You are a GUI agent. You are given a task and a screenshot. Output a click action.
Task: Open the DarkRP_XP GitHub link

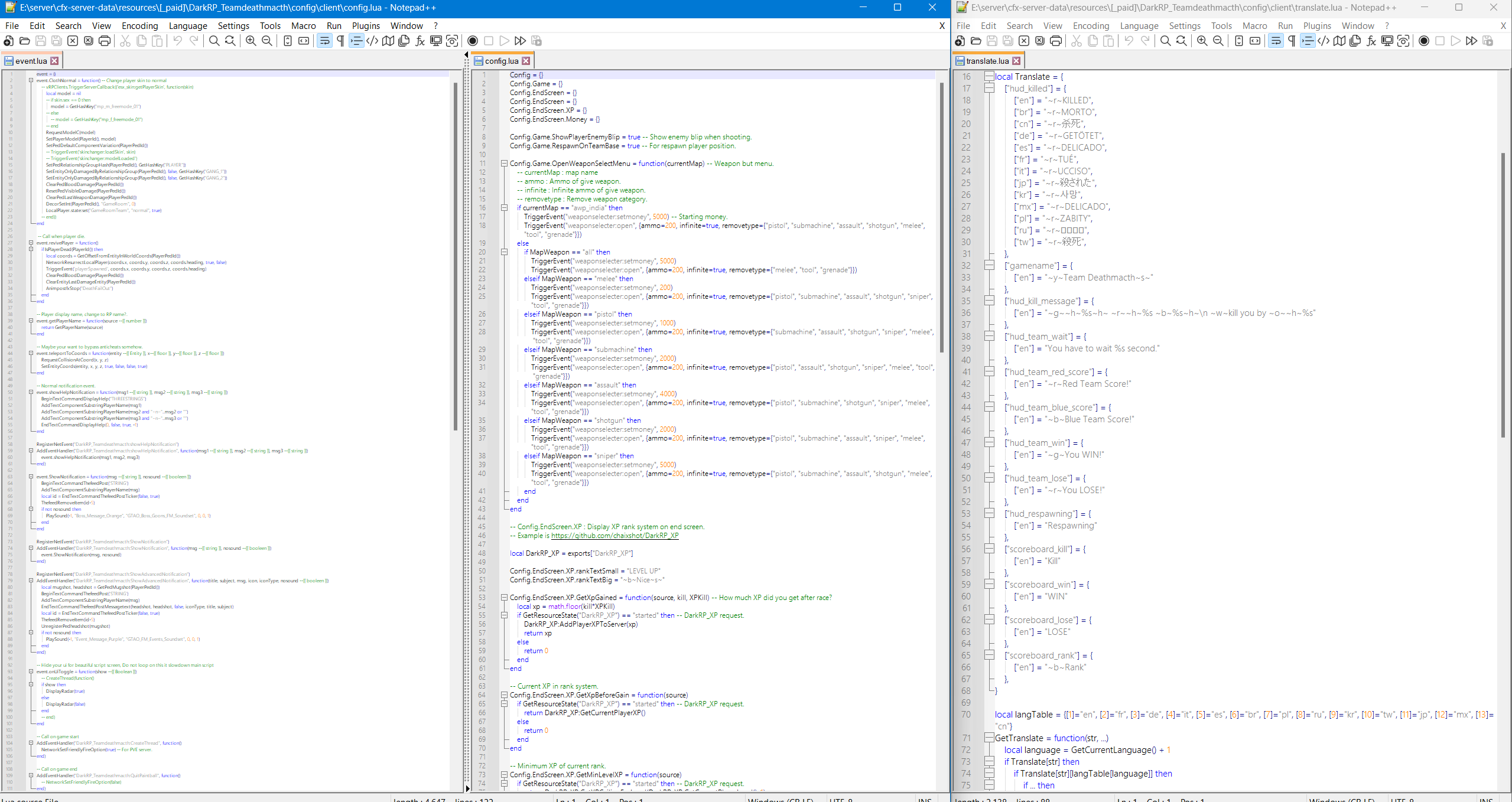pyautogui.click(x=614, y=536)
